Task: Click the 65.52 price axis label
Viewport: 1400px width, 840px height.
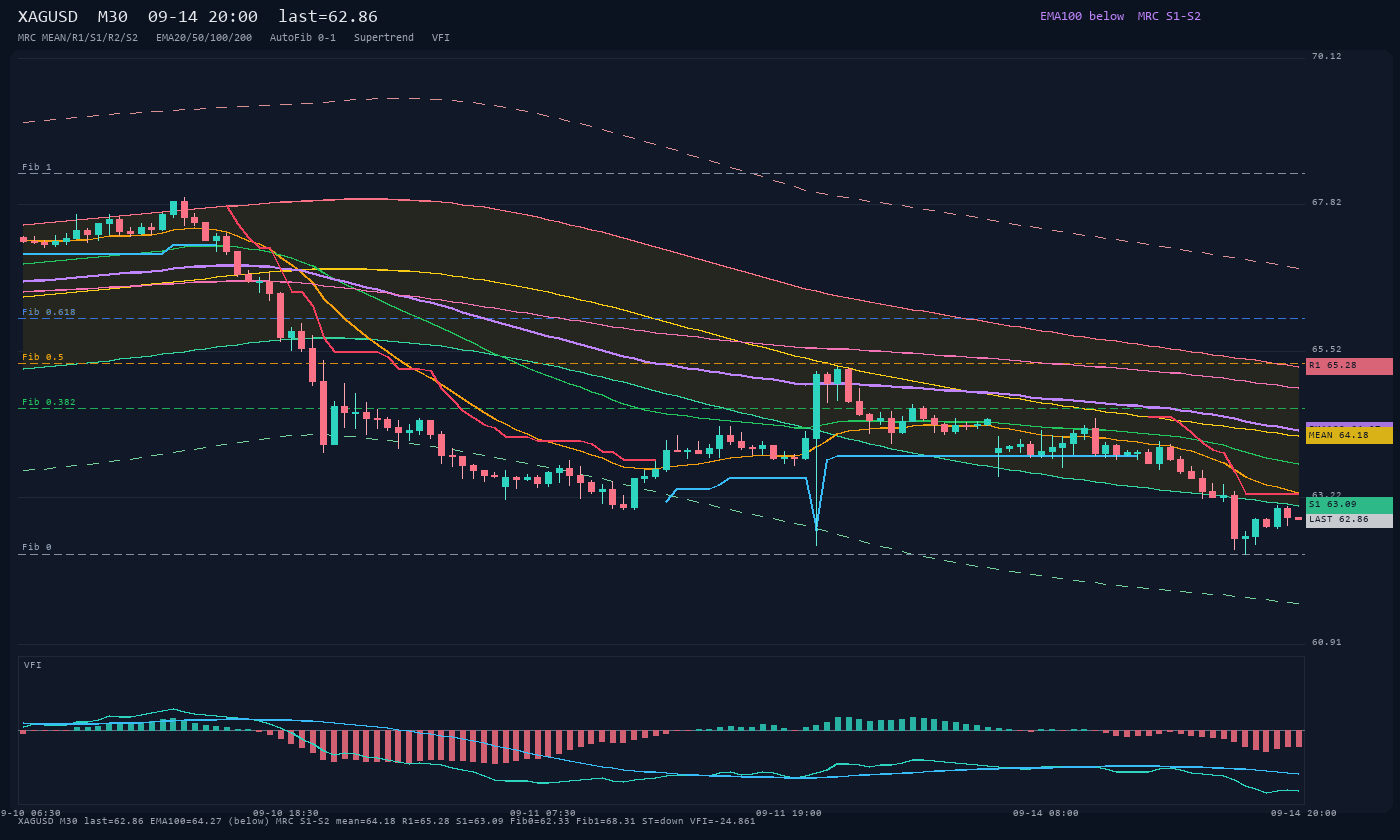Action: click(x=1327, y=349)
